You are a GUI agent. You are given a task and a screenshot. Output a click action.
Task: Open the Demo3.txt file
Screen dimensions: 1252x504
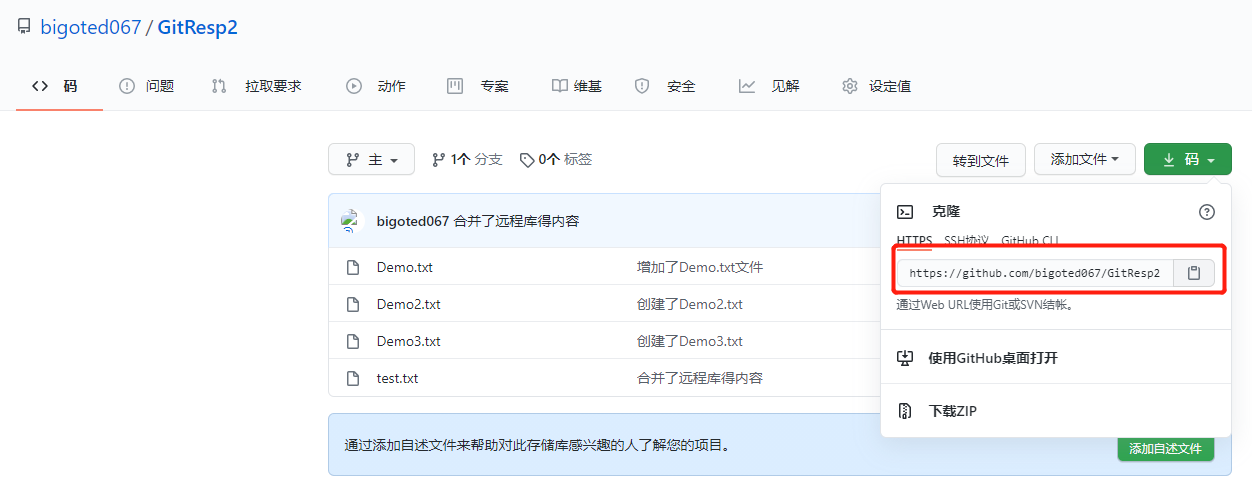[409, 341]
